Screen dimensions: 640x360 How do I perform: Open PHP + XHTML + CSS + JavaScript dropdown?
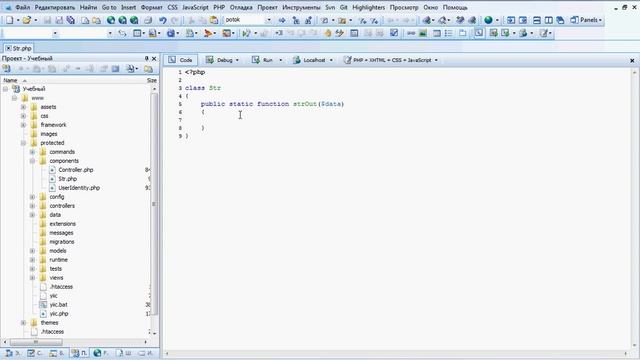436,60
